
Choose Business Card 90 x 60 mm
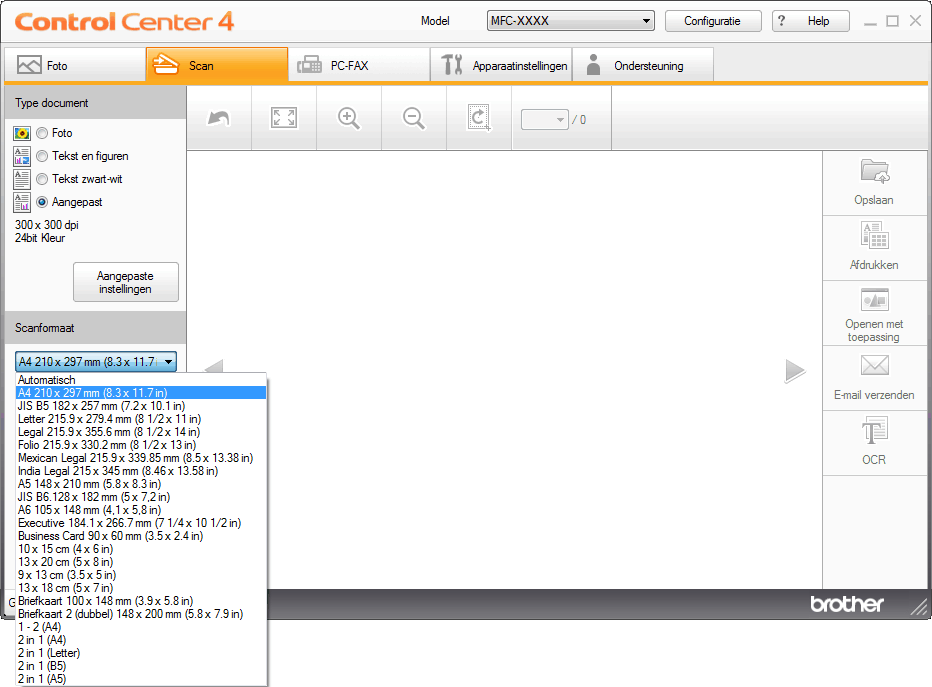(x=141, y=537)
